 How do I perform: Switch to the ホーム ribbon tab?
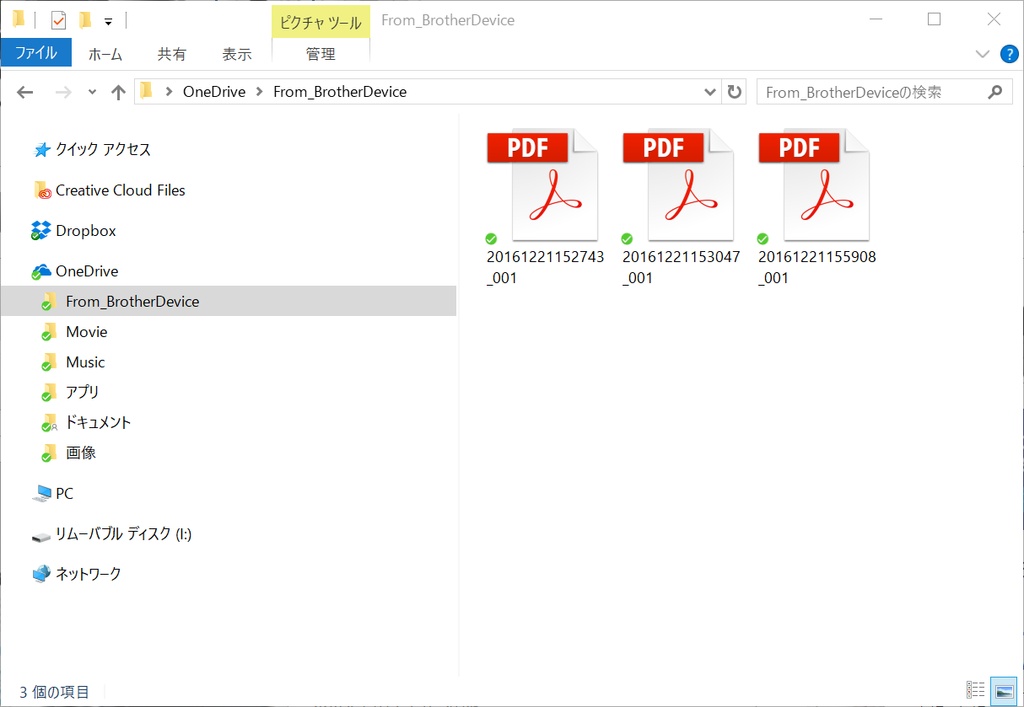(105, 54)
